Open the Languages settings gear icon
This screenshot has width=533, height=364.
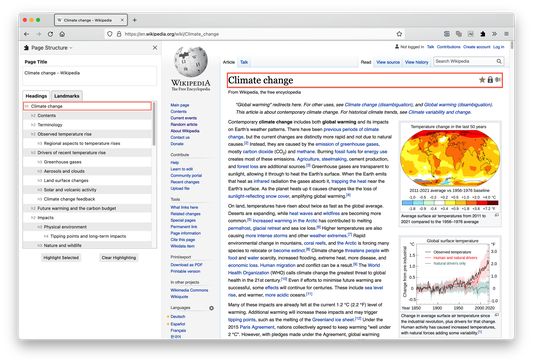tap(211, 308)
